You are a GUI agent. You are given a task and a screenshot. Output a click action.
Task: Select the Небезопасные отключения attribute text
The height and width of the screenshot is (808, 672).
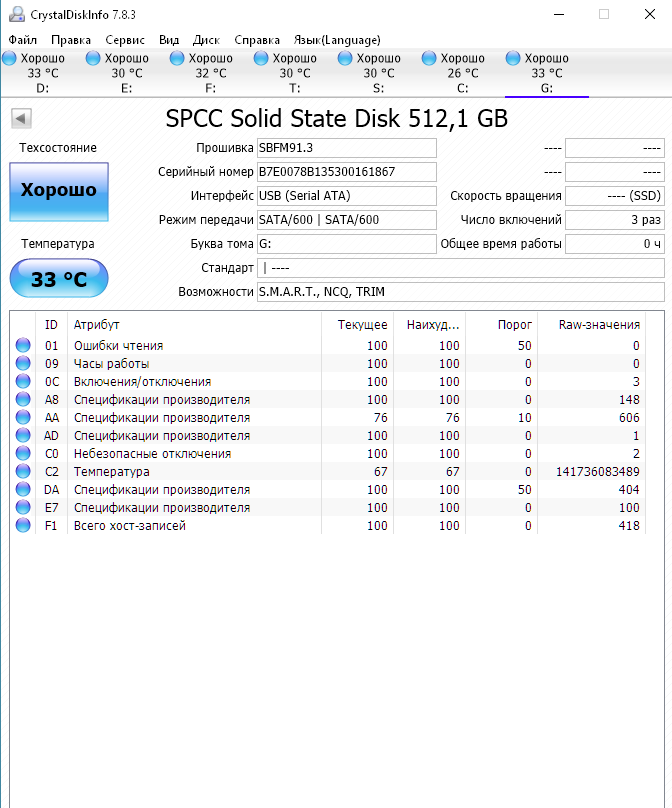coord(152,454)
